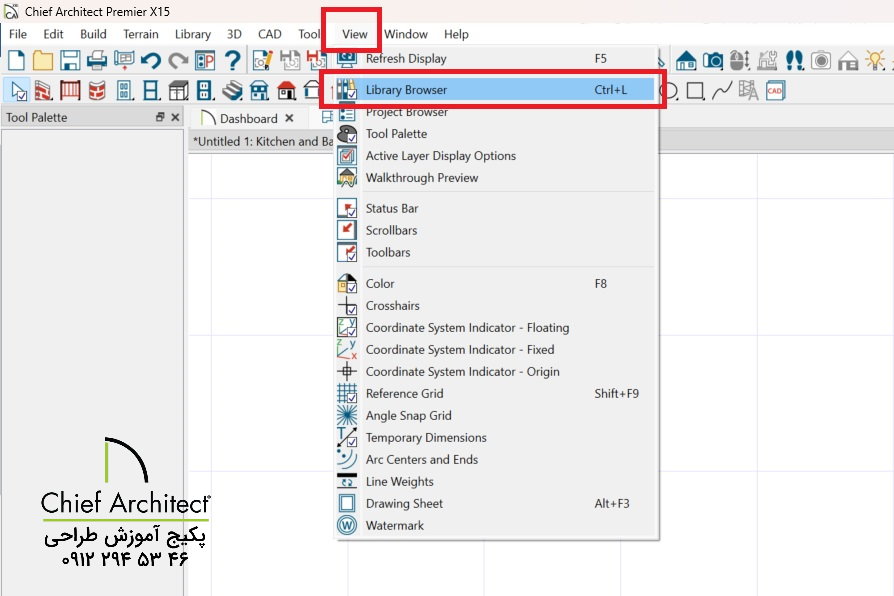
Task: Select the brick Wall tool
Action: 43,90
